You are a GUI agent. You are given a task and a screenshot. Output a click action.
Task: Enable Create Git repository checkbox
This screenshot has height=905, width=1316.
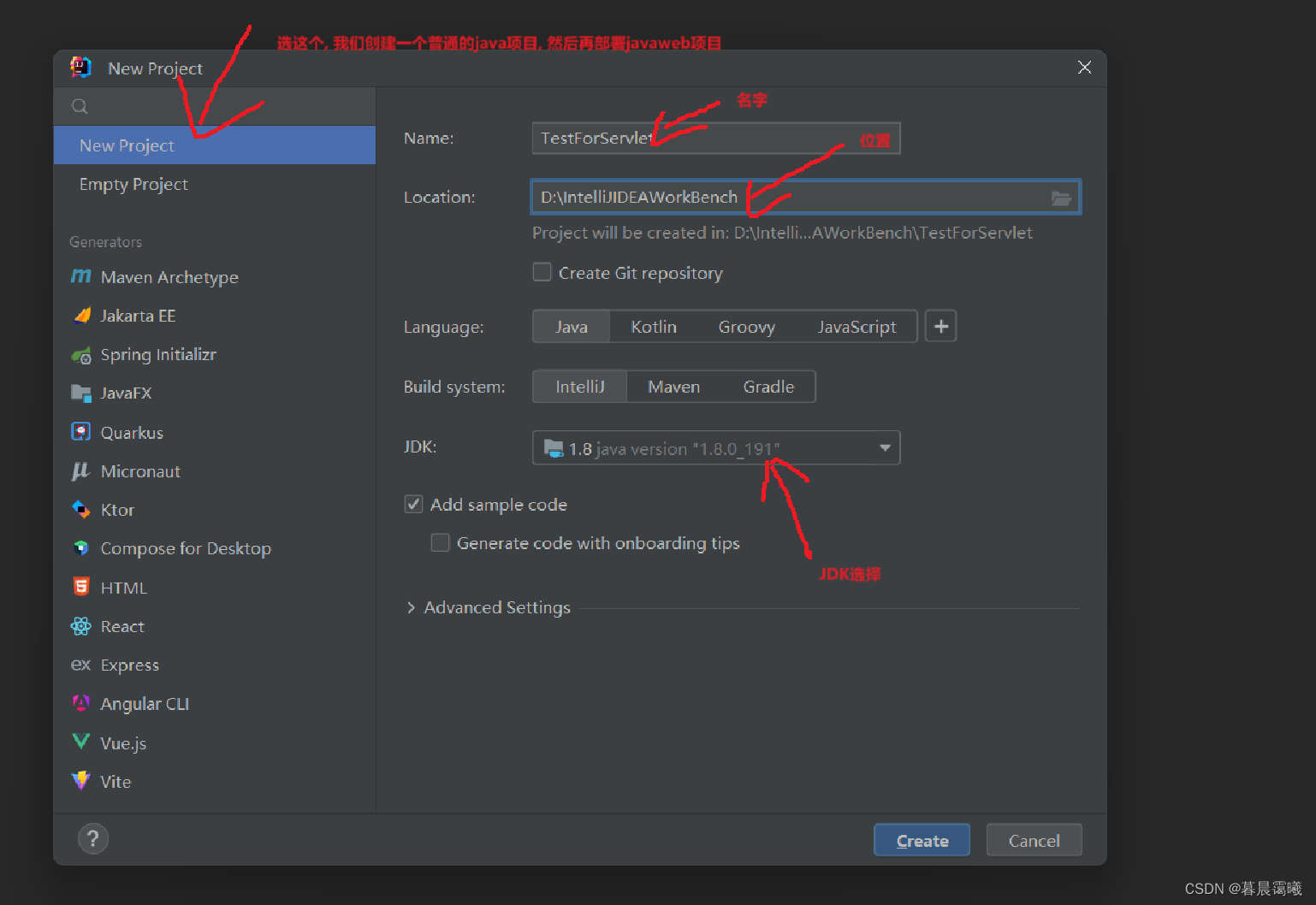pyautogui.click(x=542, y=272)
